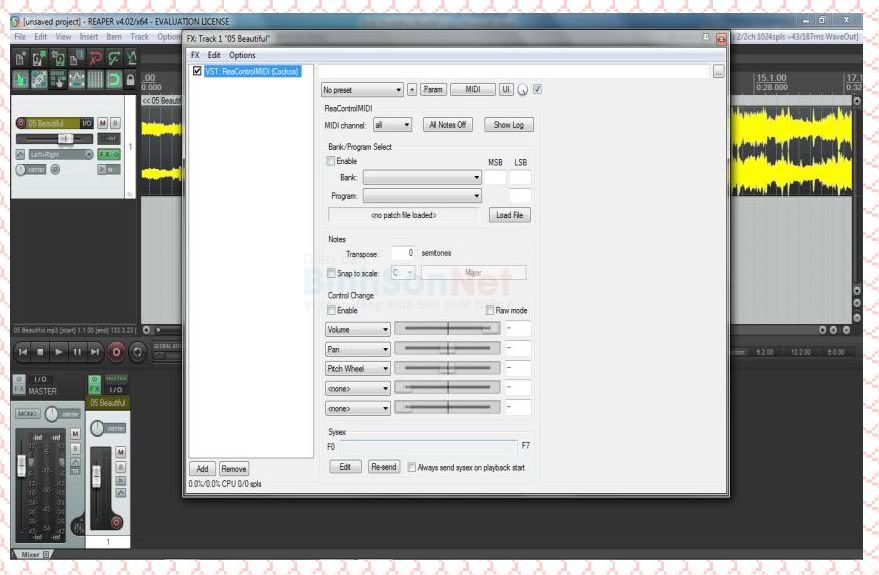Open the Insert menu in REAPER
The image size is (879, 575).
pyautogui.click(x=89, y=37)
